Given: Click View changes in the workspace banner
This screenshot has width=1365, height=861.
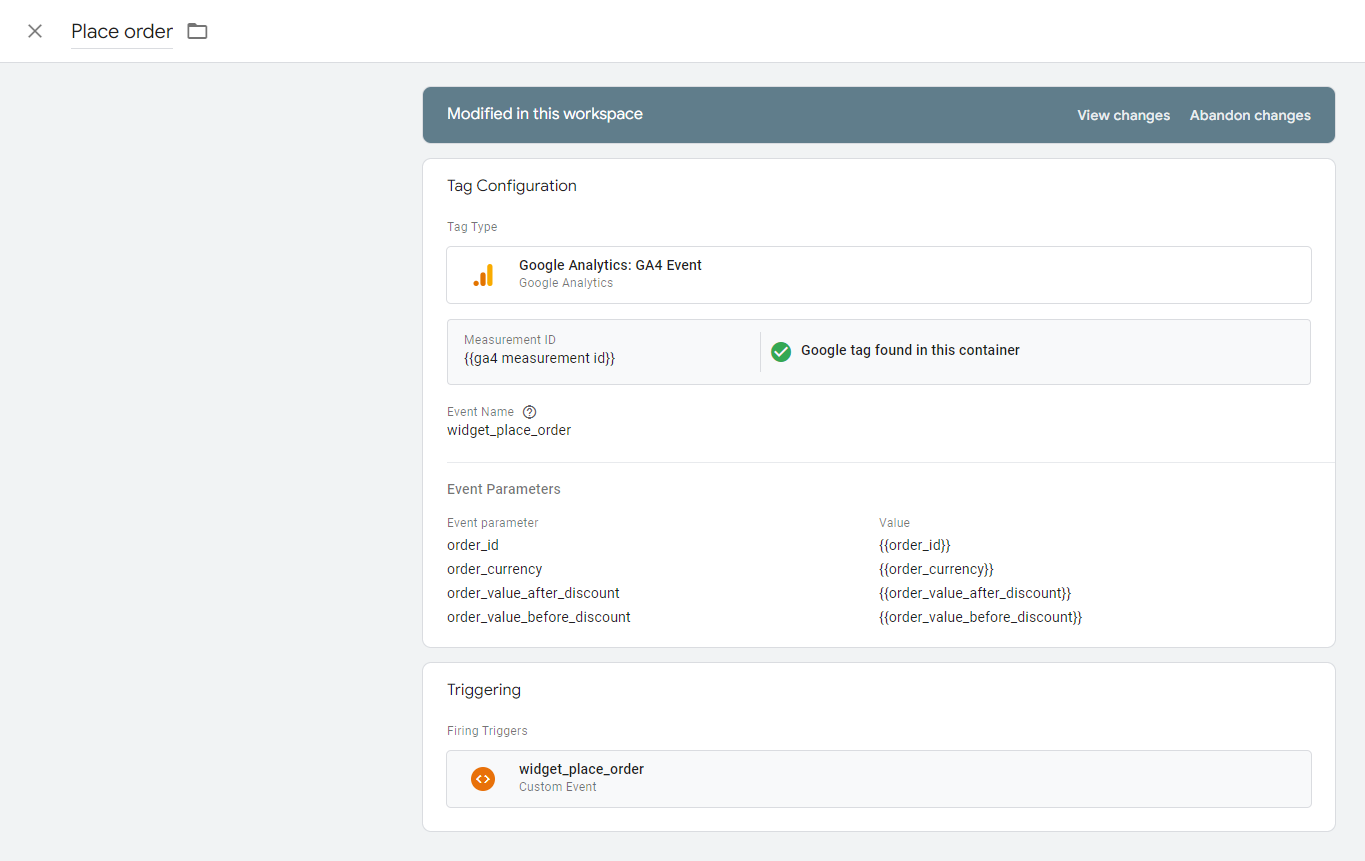Looking at the screenshot, I should click(1123, 115).
